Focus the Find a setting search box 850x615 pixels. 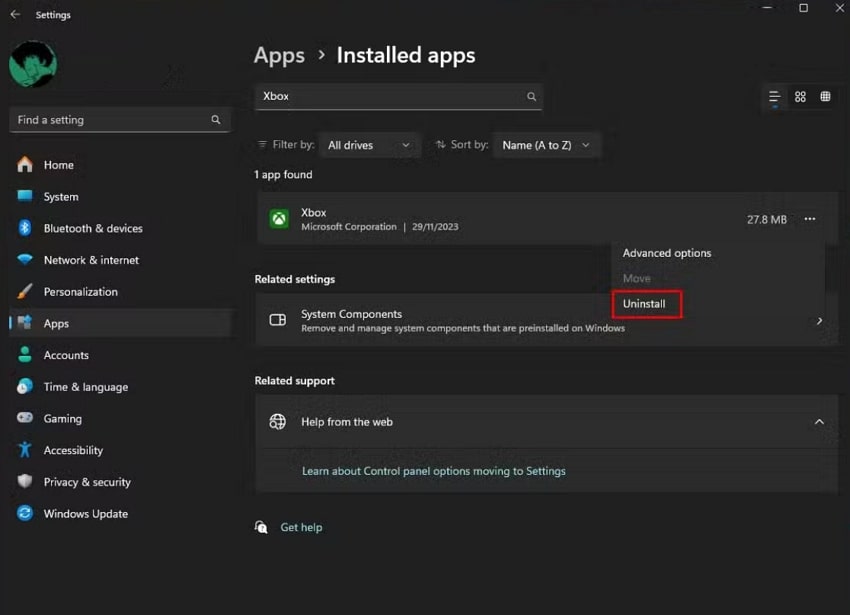pos(120,120)
